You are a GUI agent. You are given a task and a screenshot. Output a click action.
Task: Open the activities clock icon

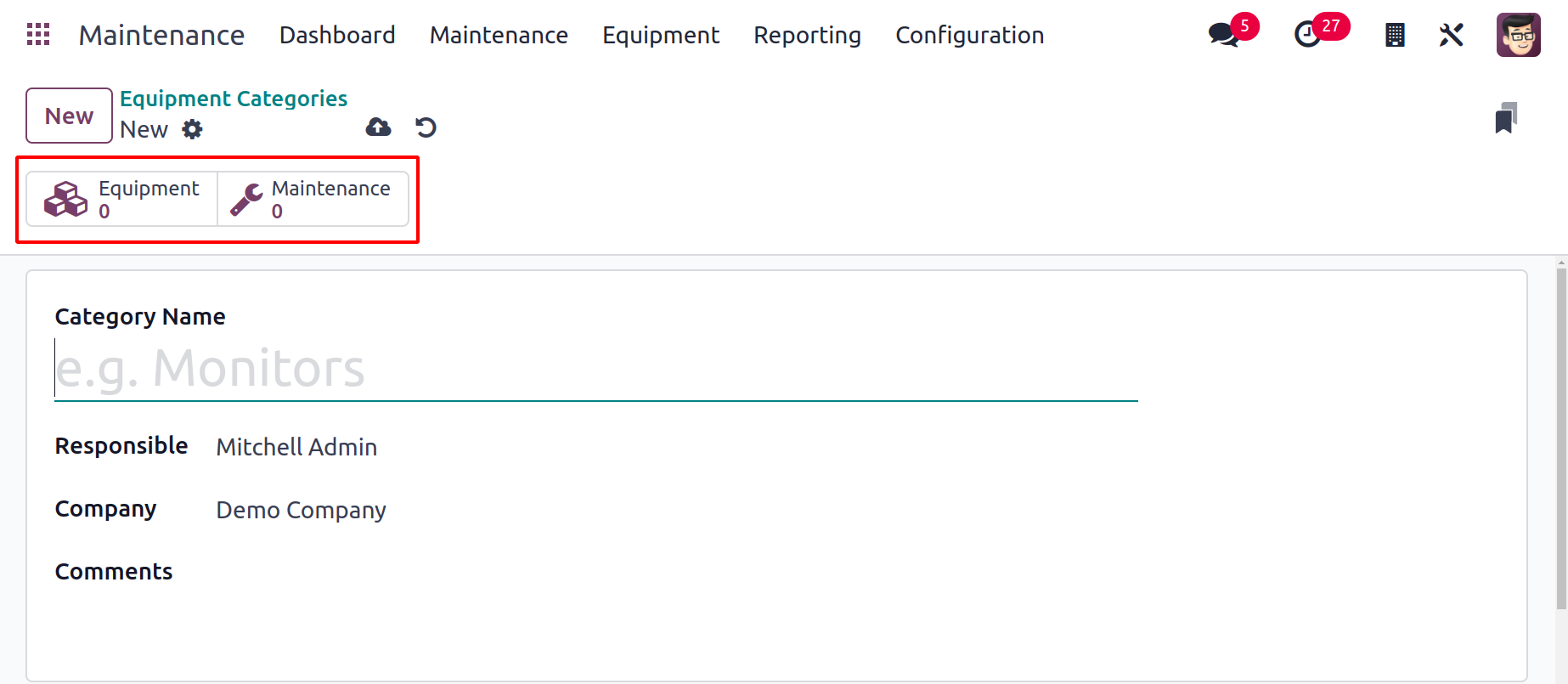point(1307,35)
